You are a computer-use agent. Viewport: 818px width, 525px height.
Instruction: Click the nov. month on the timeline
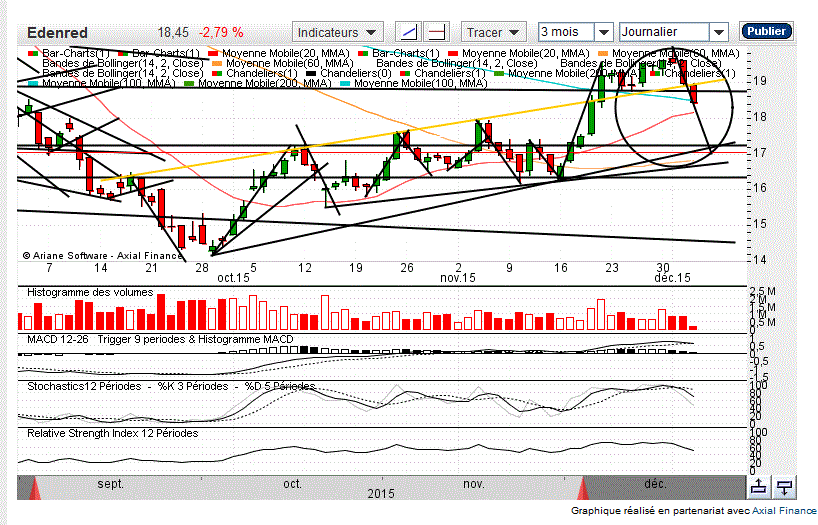[x=474, y=484]
